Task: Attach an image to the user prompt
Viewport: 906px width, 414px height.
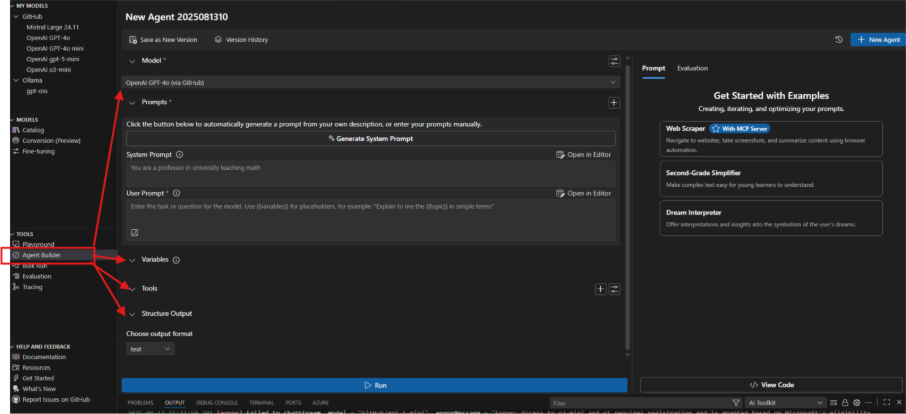Action: (x=135, y=233)
